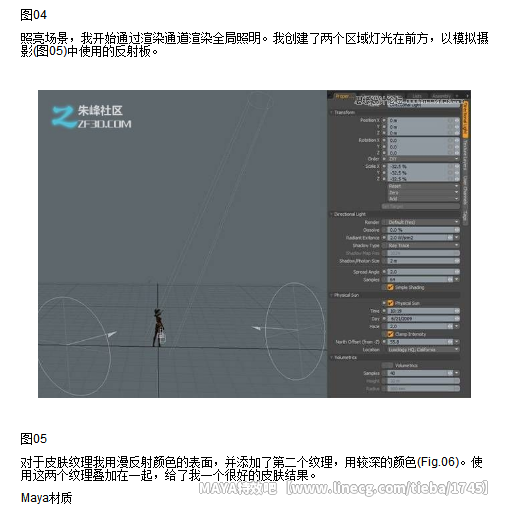Switch to the Assembly tab

[441, 96]
